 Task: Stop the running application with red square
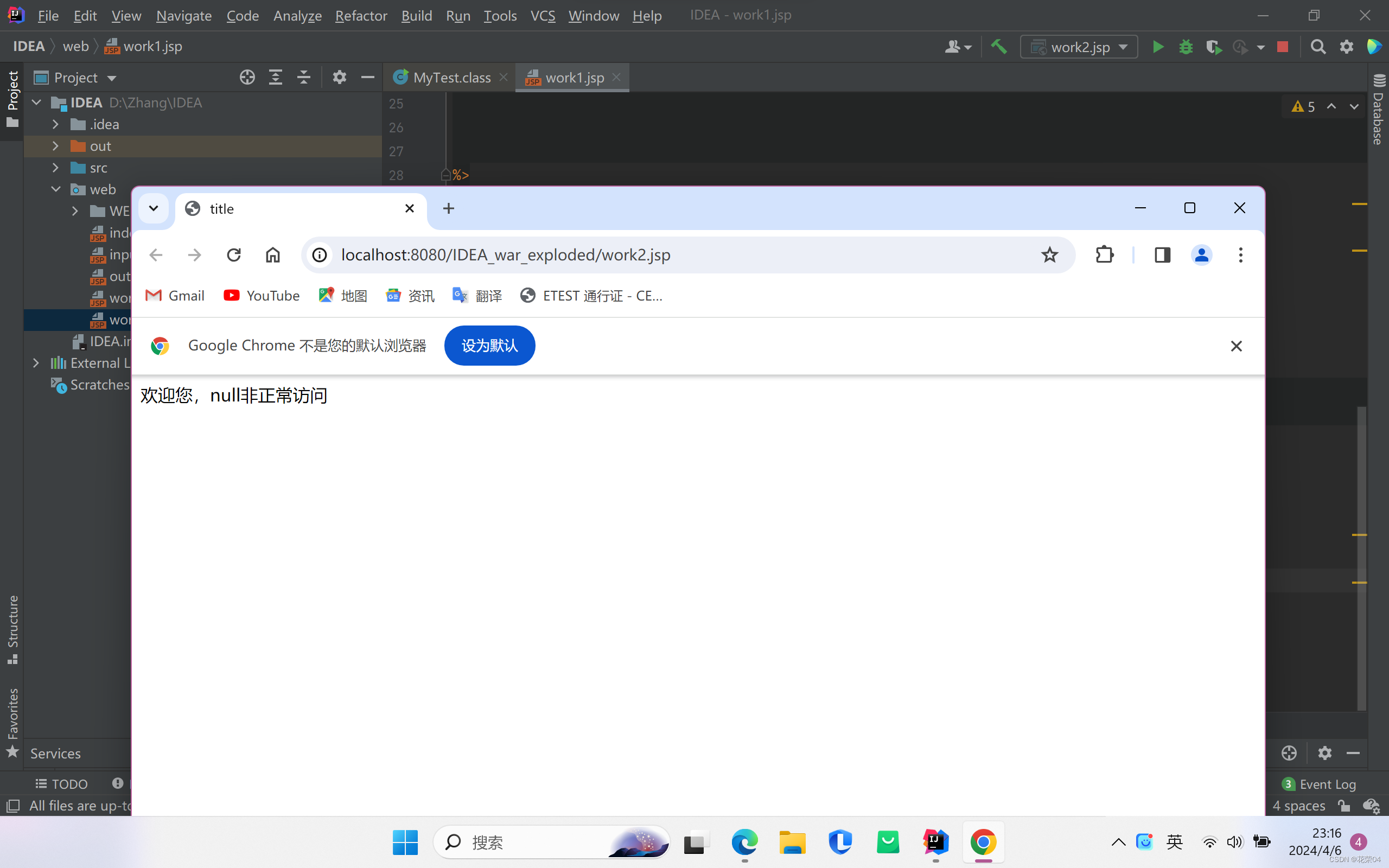tap(1282, 47)
